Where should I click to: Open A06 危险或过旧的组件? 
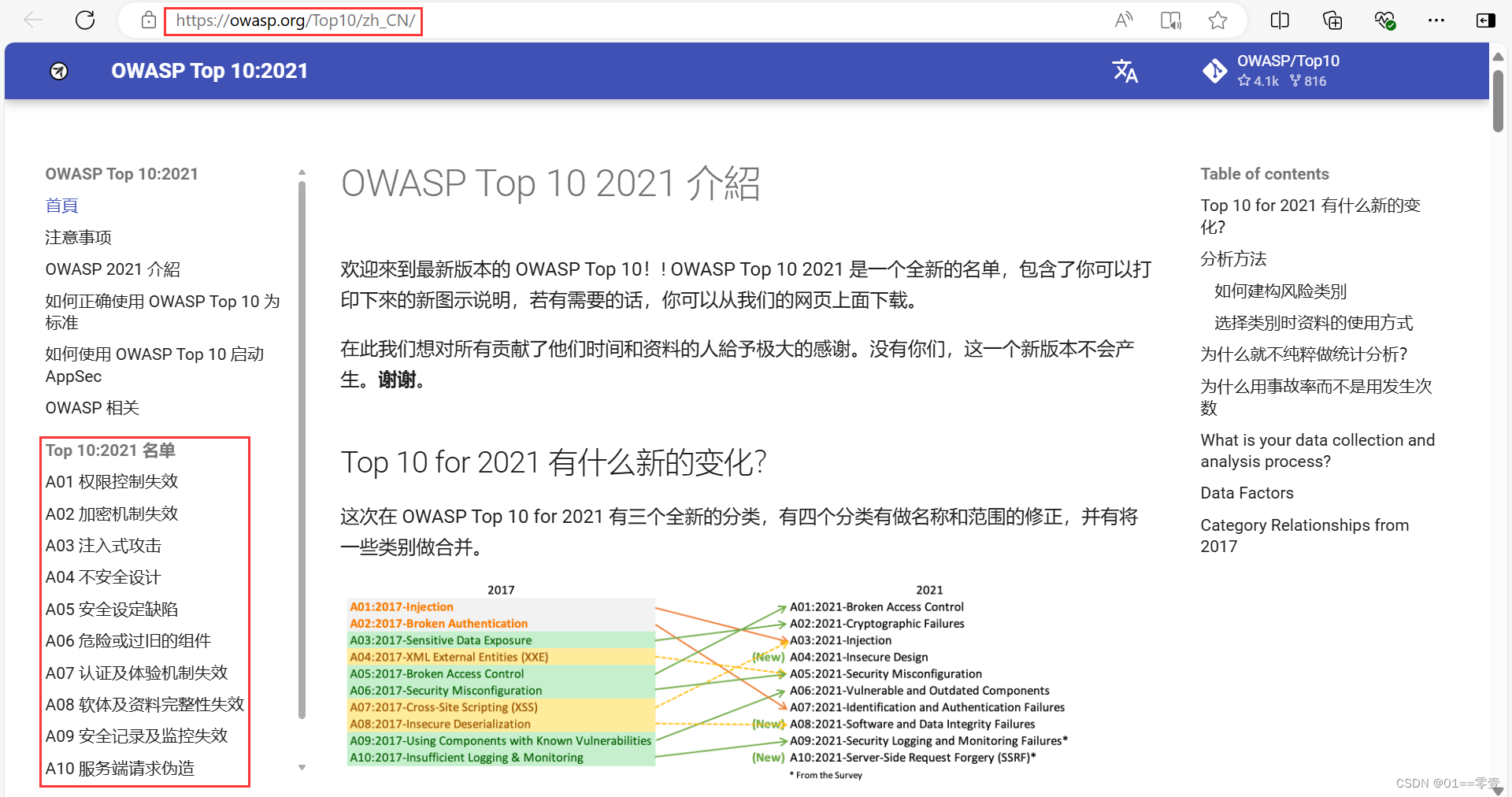click(128, 641)
